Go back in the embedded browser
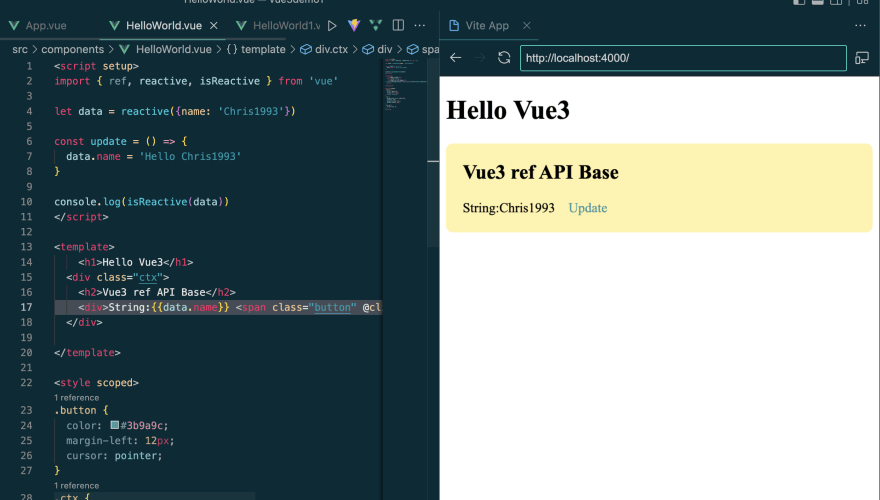This screenshot has width=880, height=500. click(456, 58)
